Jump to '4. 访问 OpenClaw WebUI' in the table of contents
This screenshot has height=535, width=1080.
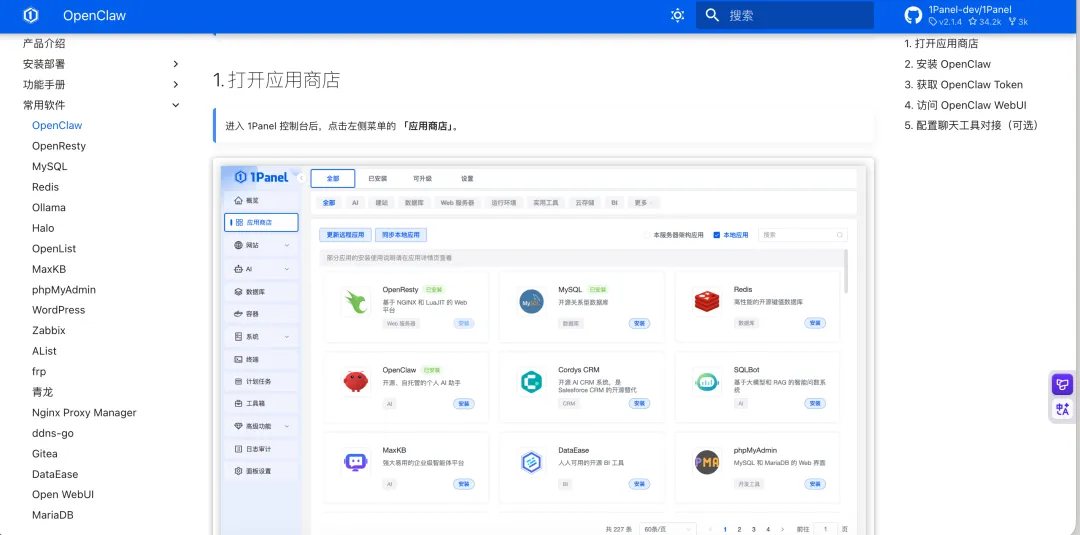pos(966,105)
